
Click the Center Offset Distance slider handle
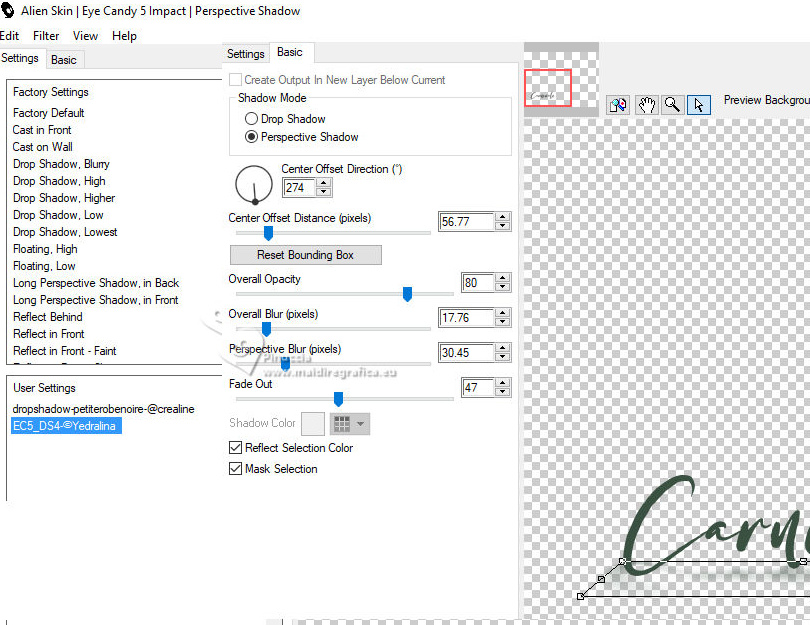[268, 233]
